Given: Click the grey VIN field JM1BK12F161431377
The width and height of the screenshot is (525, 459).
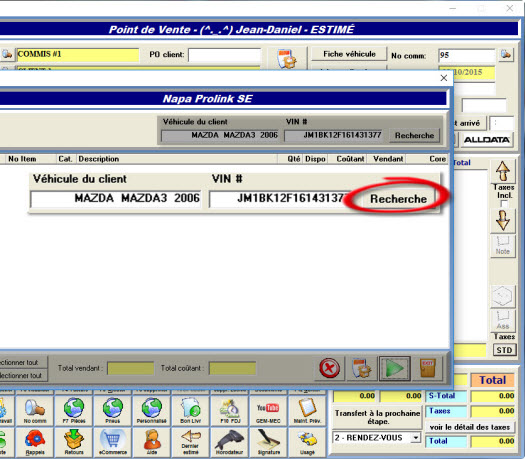Looking at the screenshot, I should [334, 136].
